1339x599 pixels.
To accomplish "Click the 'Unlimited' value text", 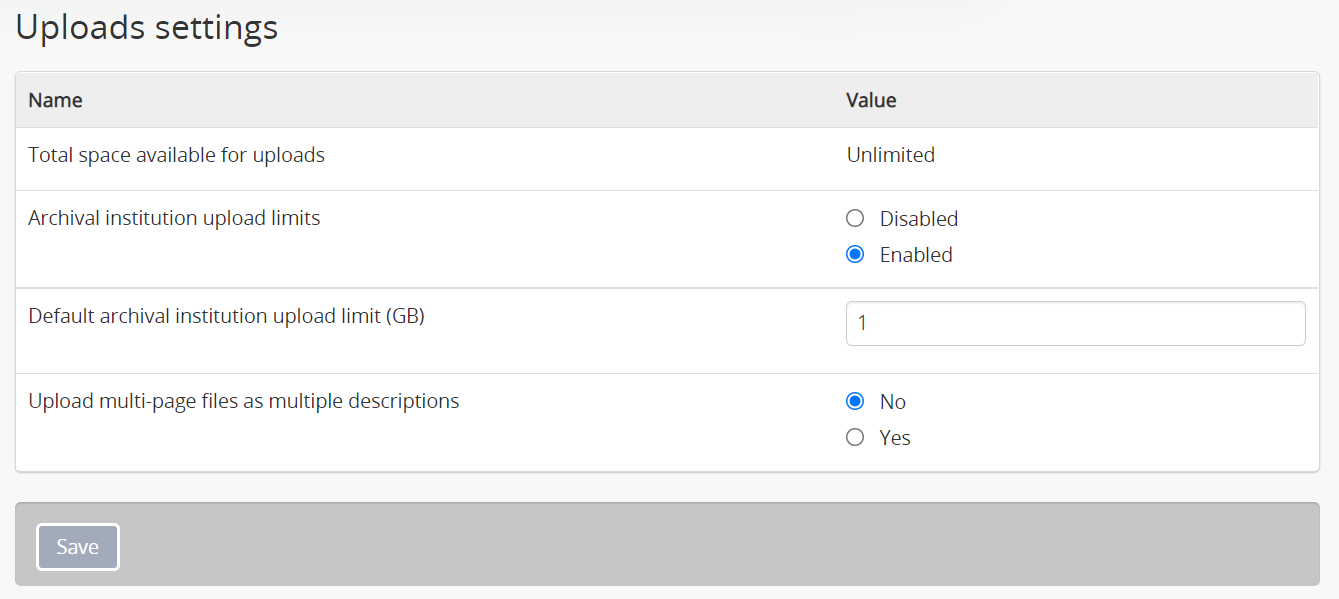I will coord(891,155).
